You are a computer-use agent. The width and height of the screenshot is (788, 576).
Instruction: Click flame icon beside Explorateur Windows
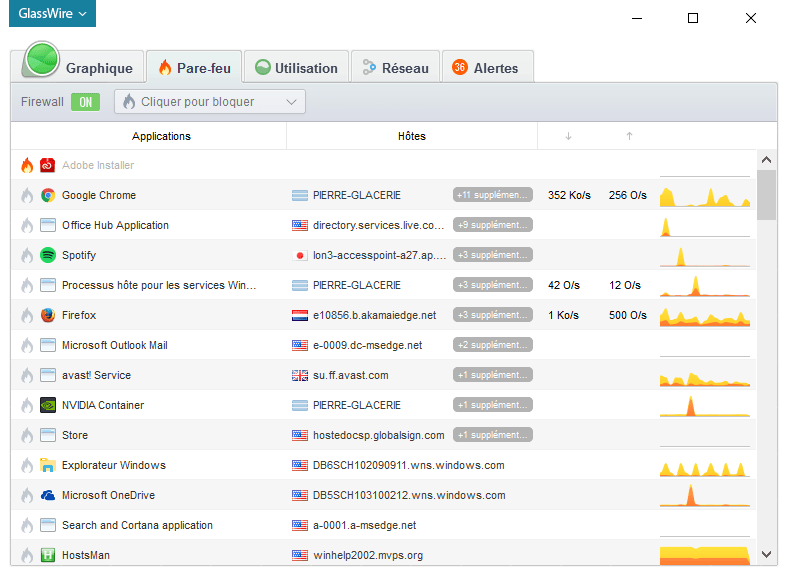click(27, 465)
